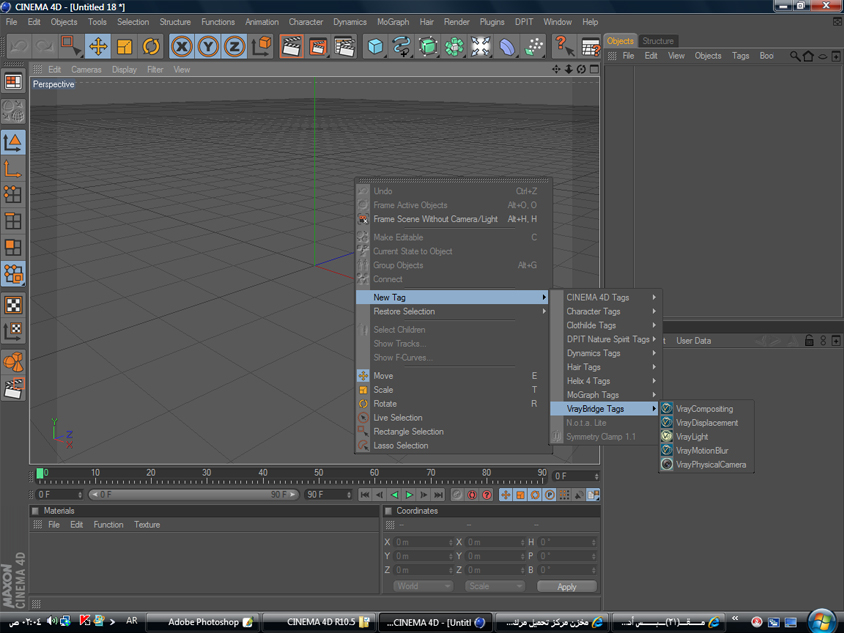Add HyperNURBS generator icon

pyautogui.click(x=428, y=46)
